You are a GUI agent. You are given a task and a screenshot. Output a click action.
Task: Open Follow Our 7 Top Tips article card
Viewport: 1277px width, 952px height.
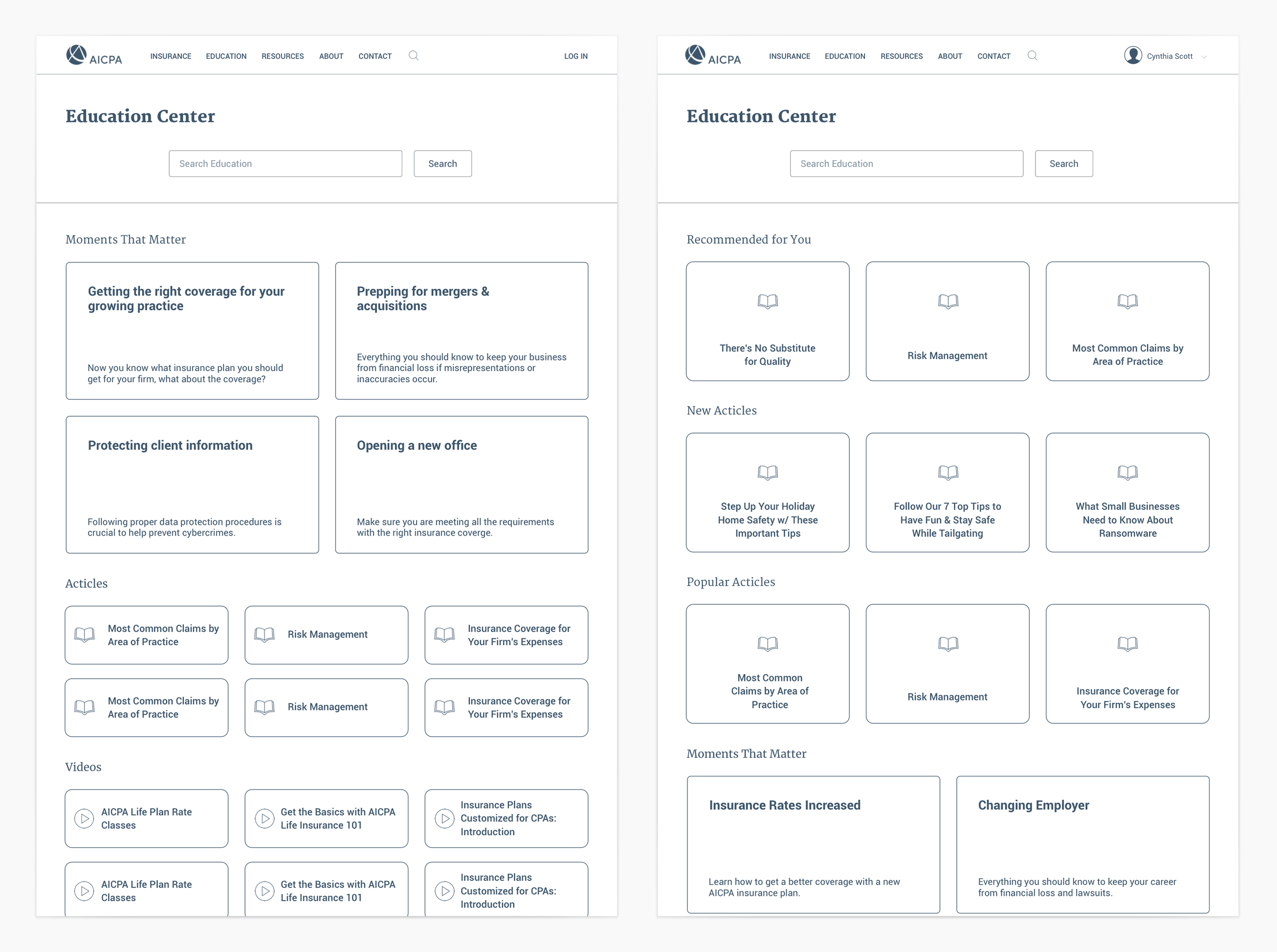(x=947, y=493)
